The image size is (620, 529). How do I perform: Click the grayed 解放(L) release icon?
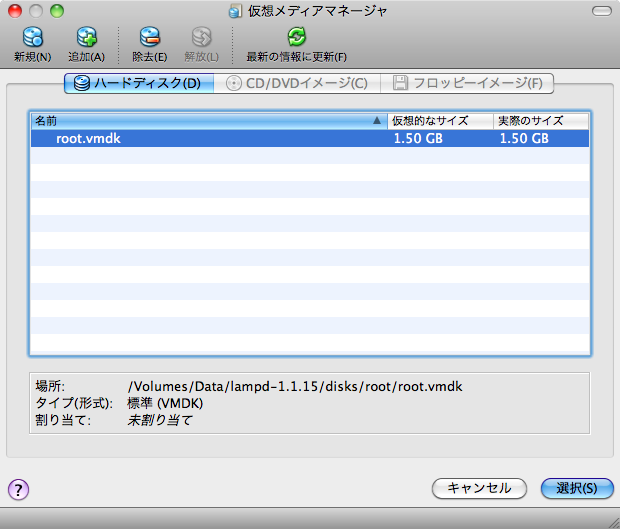click(x=201, y=37)
